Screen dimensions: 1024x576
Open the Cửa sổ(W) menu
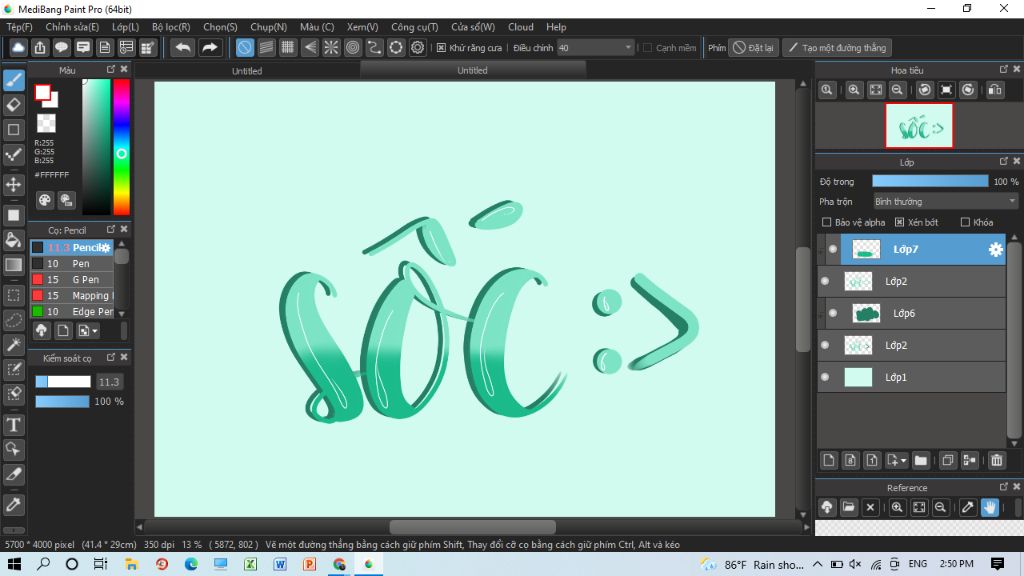click(473, 27)
